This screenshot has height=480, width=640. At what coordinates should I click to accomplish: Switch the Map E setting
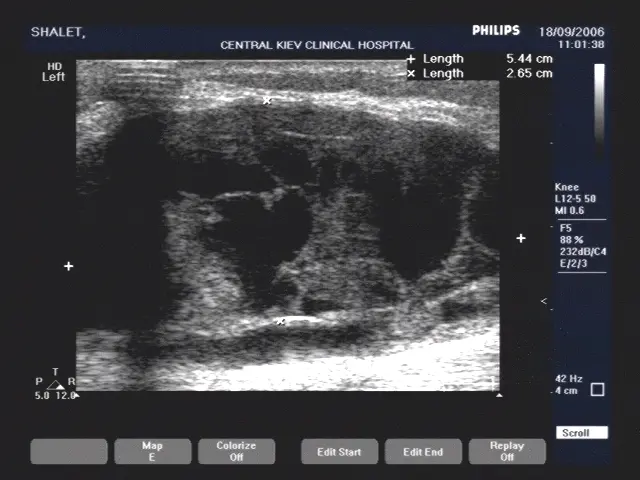click(x=152, y=452)
